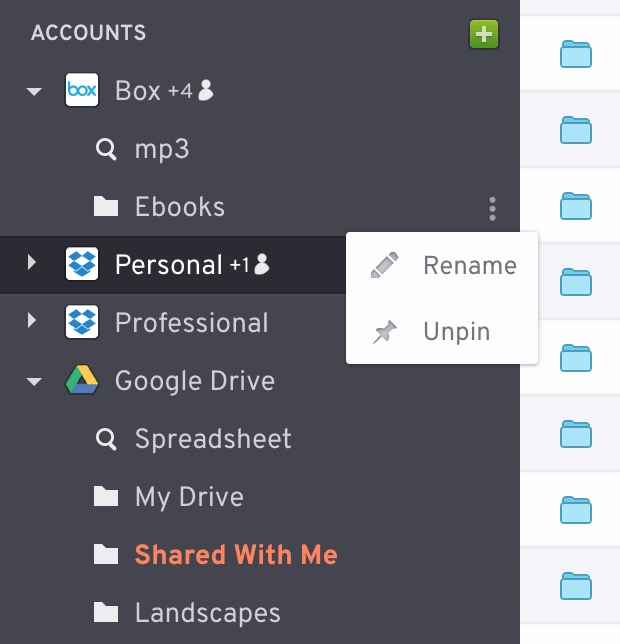
Task: Click the users icon next to Box +4
Action: (206, 90)
